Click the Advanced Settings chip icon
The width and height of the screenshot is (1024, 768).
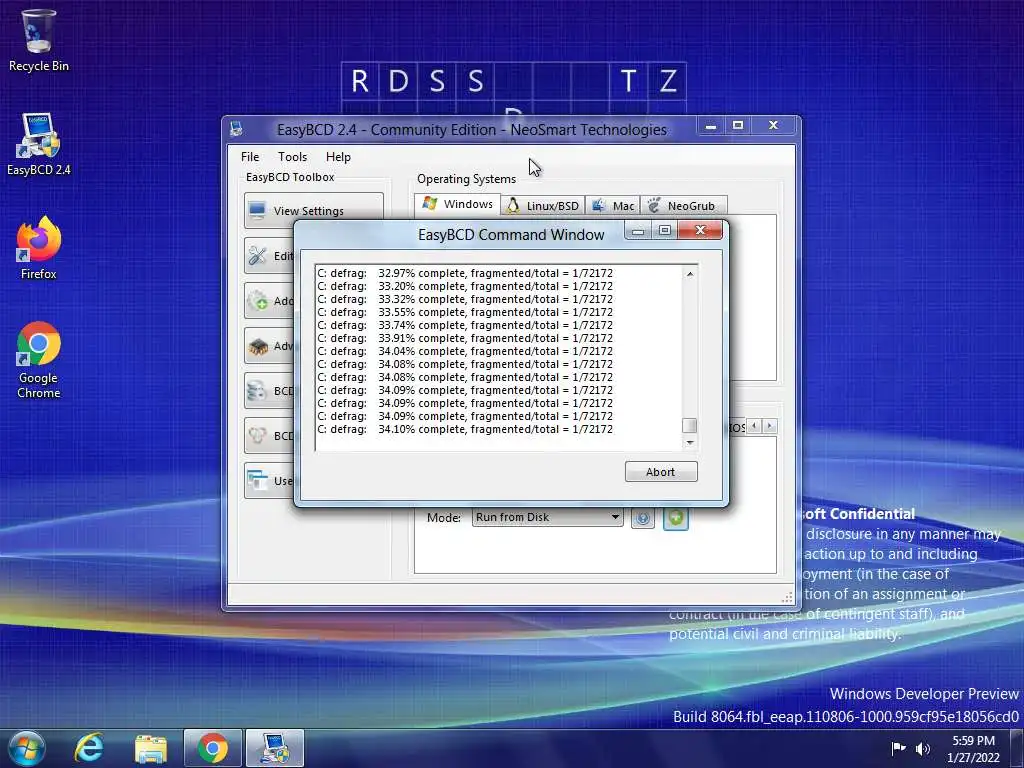pyautogui.click(x=258, y=345)
